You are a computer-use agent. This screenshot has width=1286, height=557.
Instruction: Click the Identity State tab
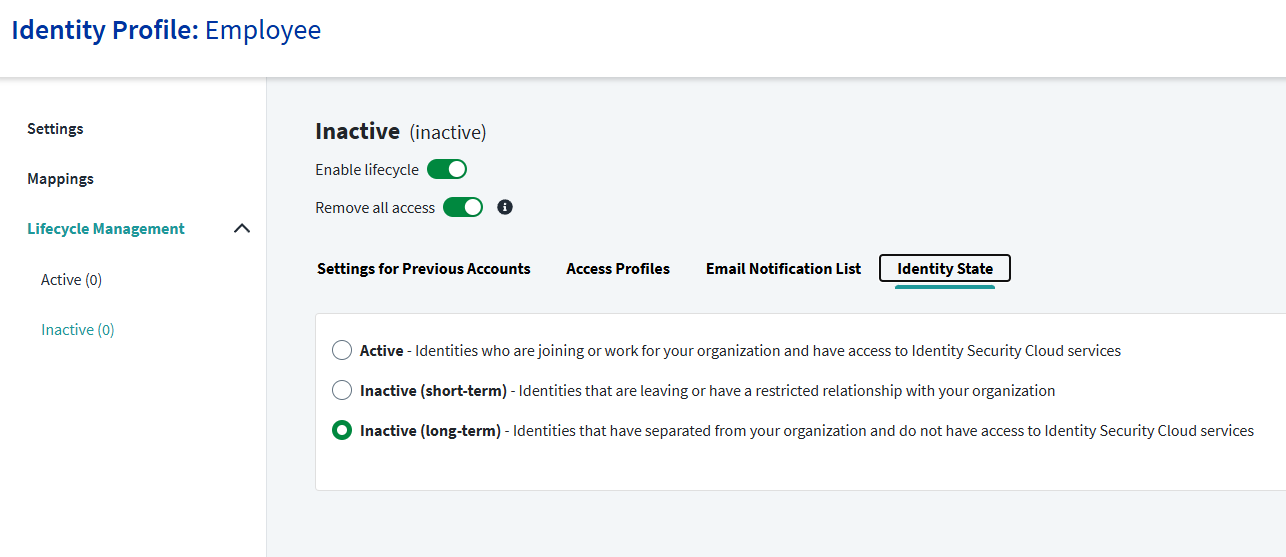(x=945, y=268)
